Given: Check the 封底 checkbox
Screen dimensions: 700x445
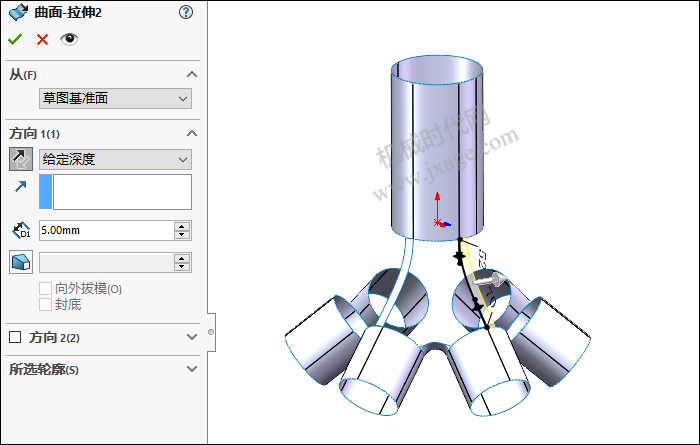Looking at the screenshot, I should (46, 305).
